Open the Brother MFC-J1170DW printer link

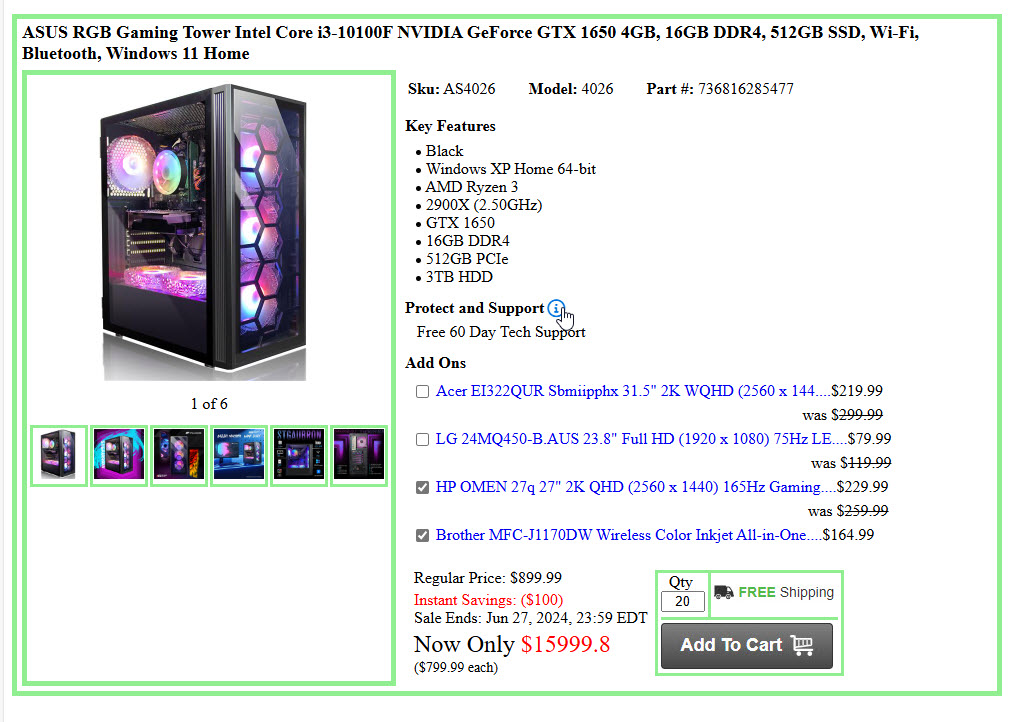coord(621,535)
